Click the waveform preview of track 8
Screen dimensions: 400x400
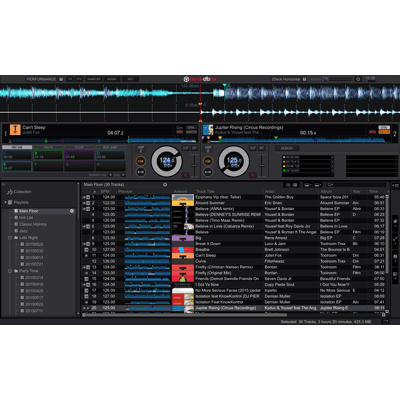[147, 238]
